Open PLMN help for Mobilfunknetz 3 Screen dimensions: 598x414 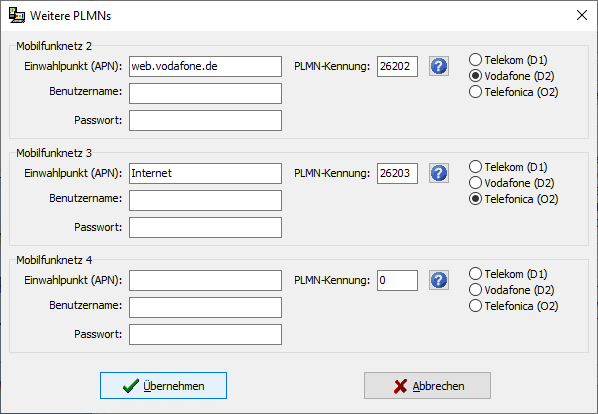coord(439,173)
